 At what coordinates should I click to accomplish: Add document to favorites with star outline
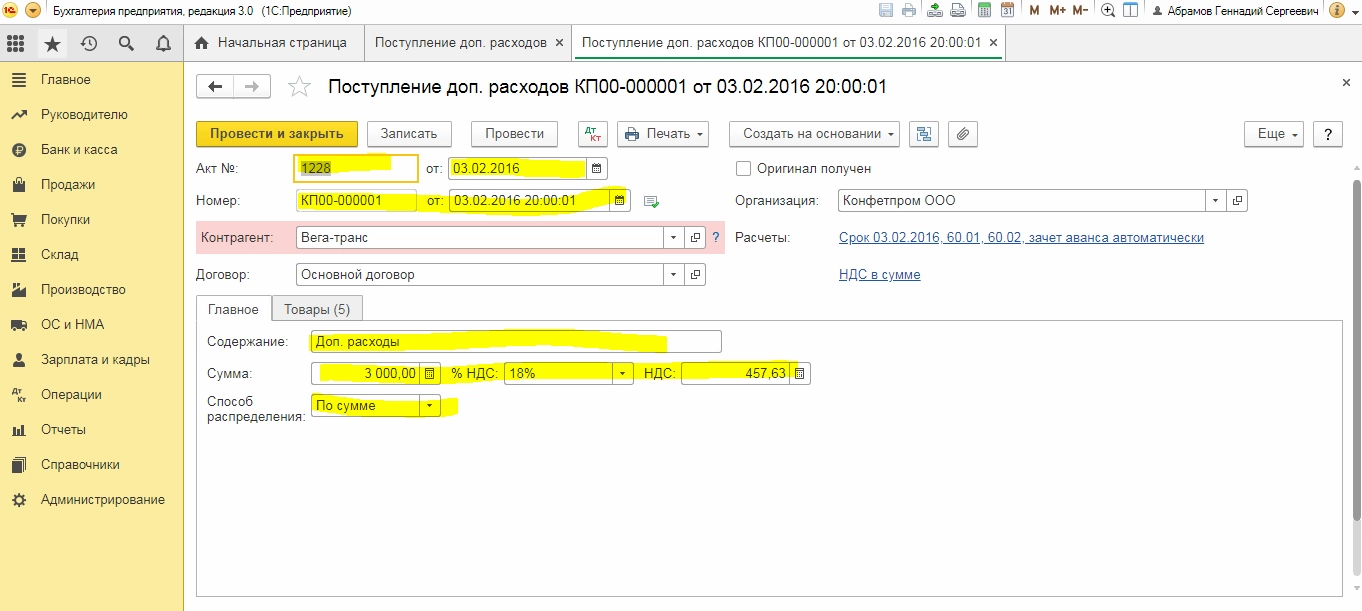click(299, 87)
